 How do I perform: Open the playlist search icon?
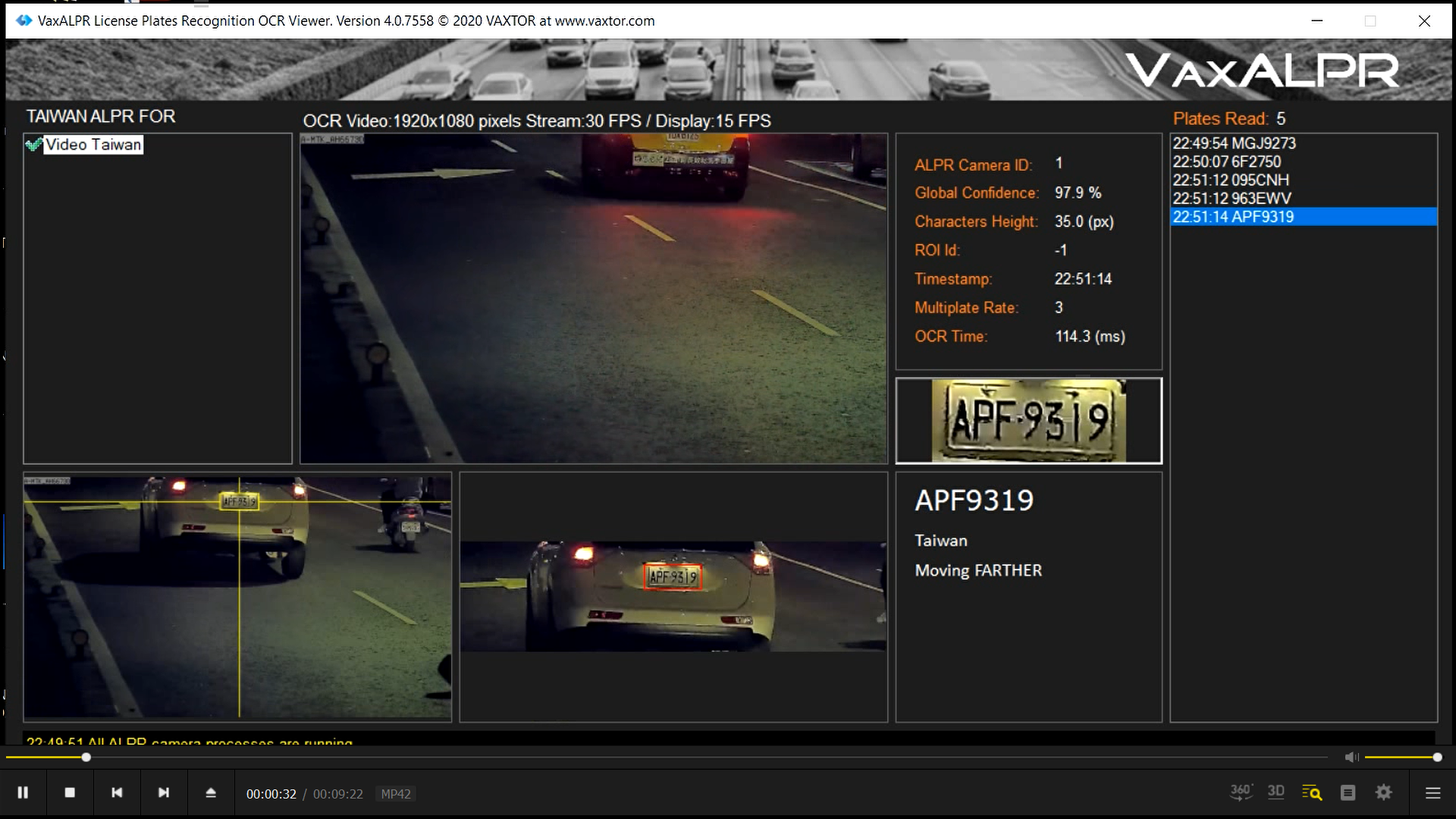pyautogui.click(x=1312, y=792)
